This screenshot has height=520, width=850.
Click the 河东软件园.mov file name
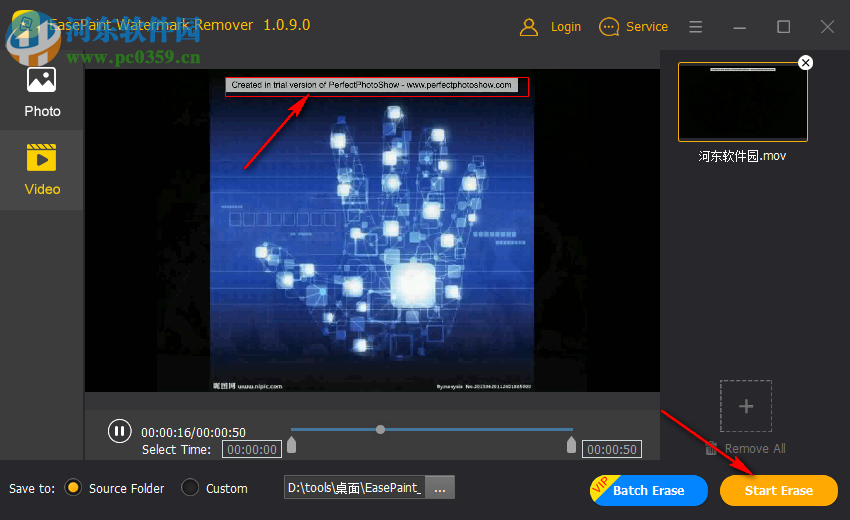click(742, 156)
